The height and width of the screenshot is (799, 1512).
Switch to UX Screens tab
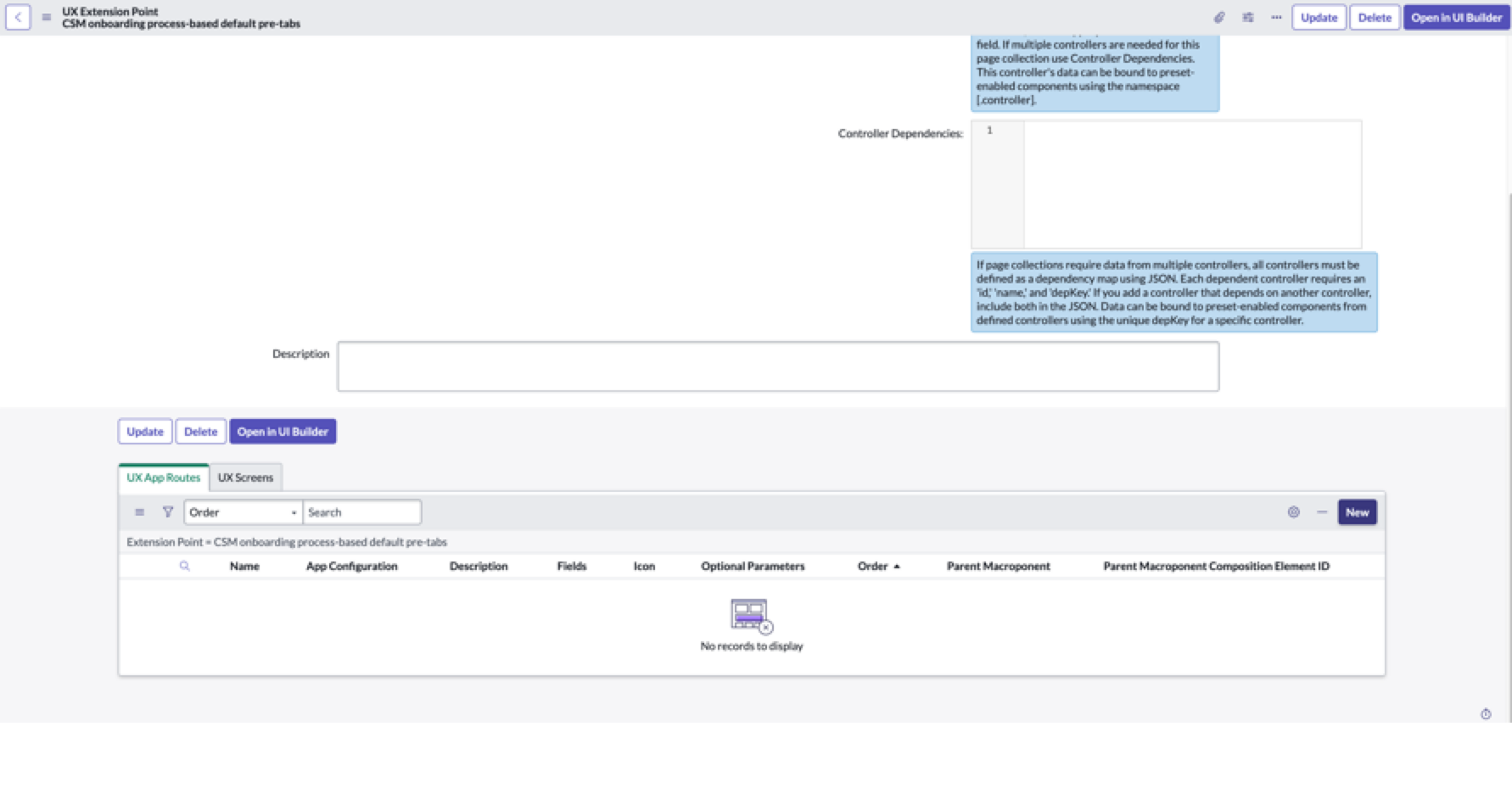(245, 478)
